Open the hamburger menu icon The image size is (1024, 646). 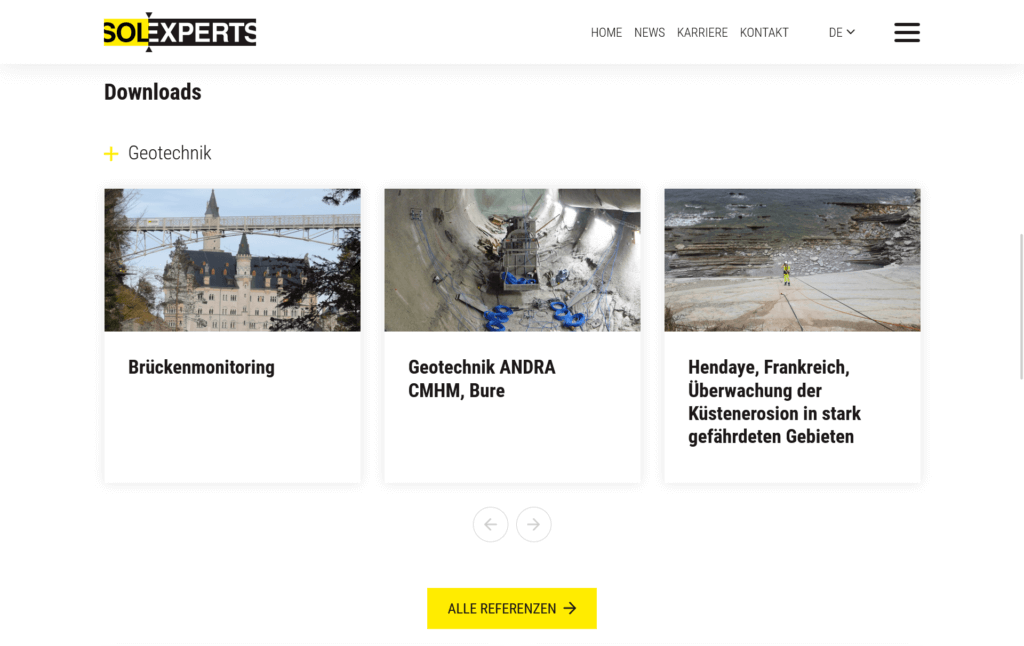tap(906, 32)
